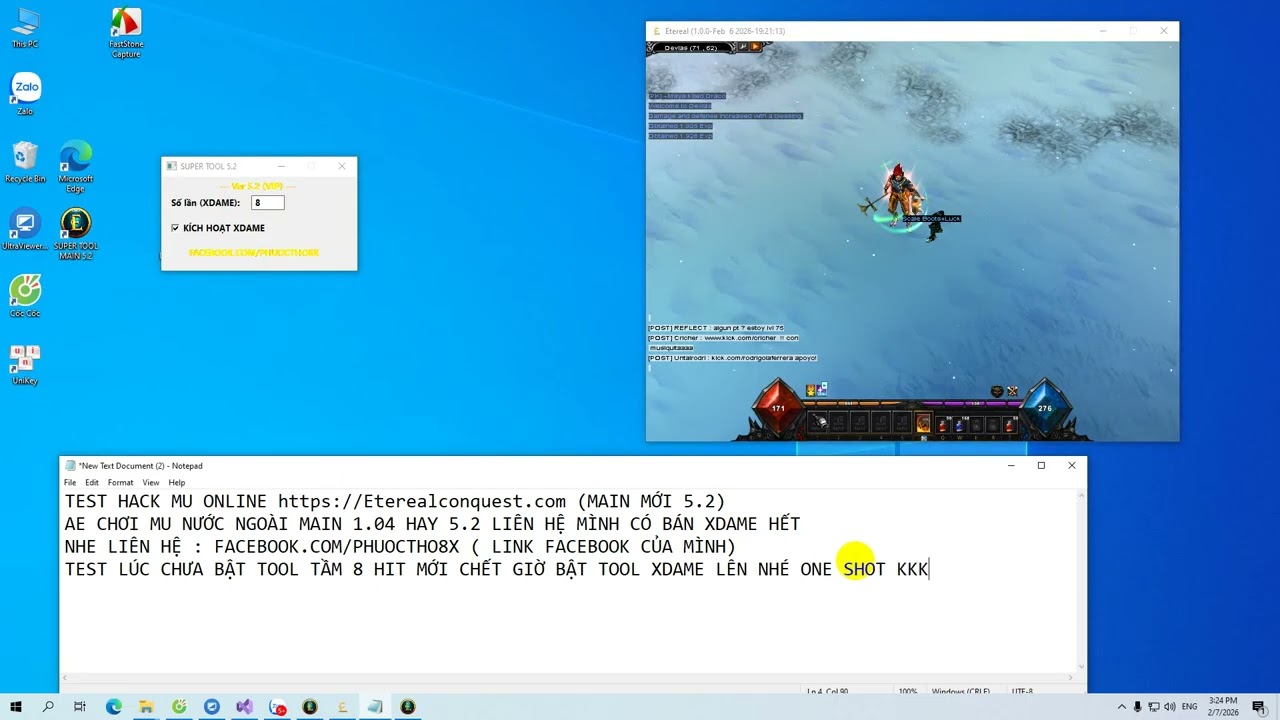The image size is (1280, 720).
Task: Click the FACEBOOK.COM/PHUOCTHO8X link in Super Tool
Action: (x=254, y=253)
